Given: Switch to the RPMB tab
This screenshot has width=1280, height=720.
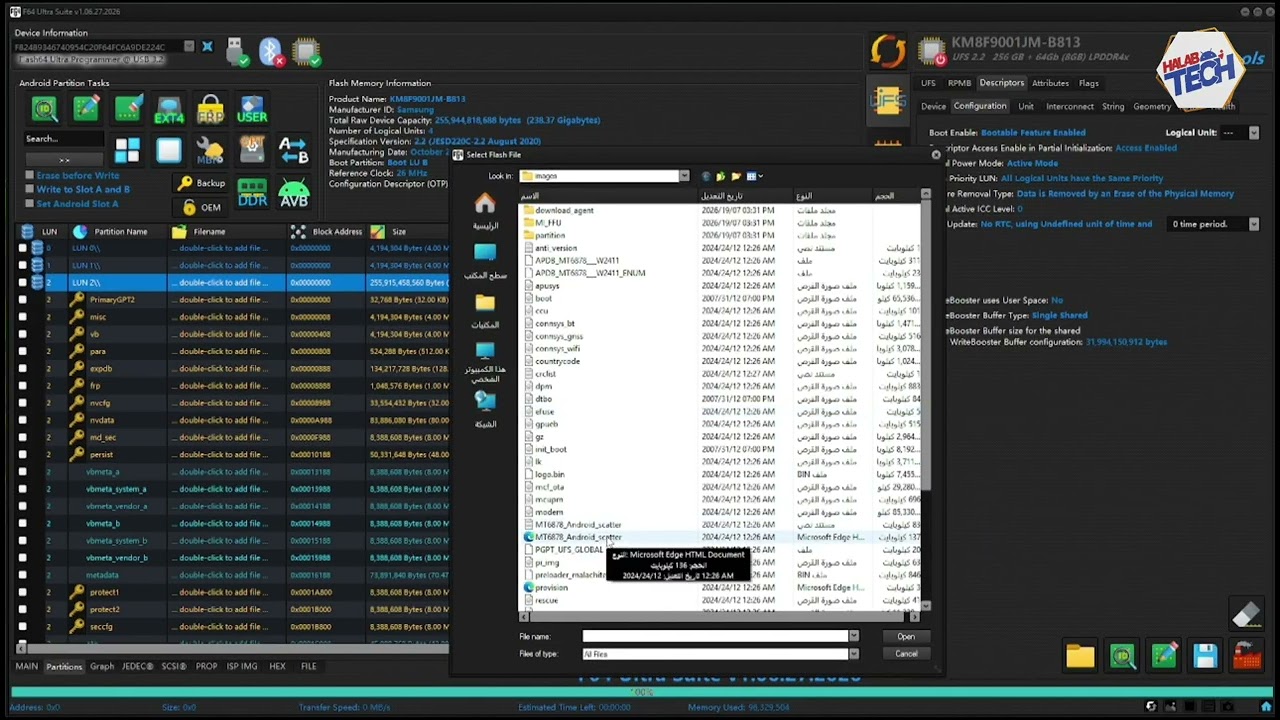Looking at the screenshot, I should tap(959, 83).
